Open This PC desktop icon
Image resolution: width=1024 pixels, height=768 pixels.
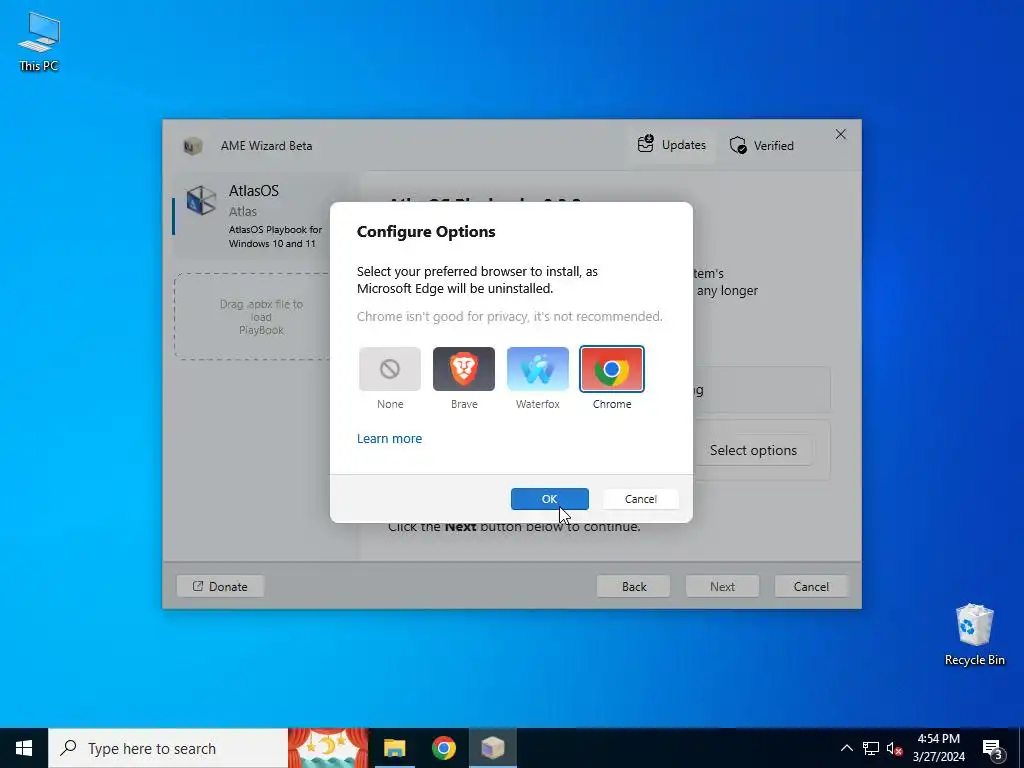(39, 41)
